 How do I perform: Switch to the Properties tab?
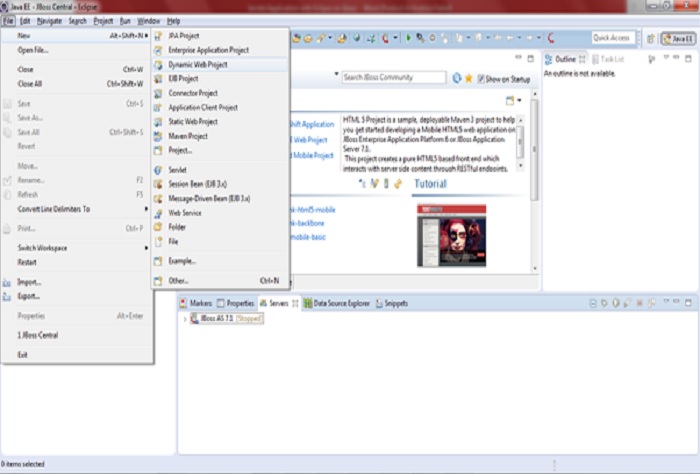click(x=236, y=304)
